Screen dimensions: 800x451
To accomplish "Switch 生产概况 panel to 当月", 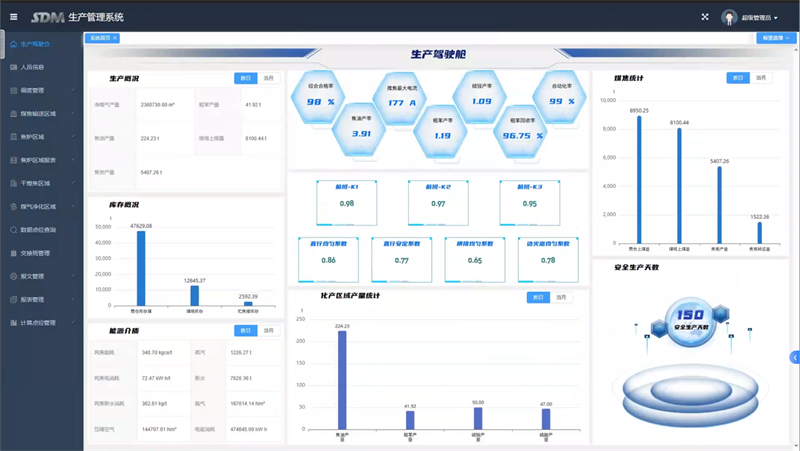I will click(x=269, y=78).
